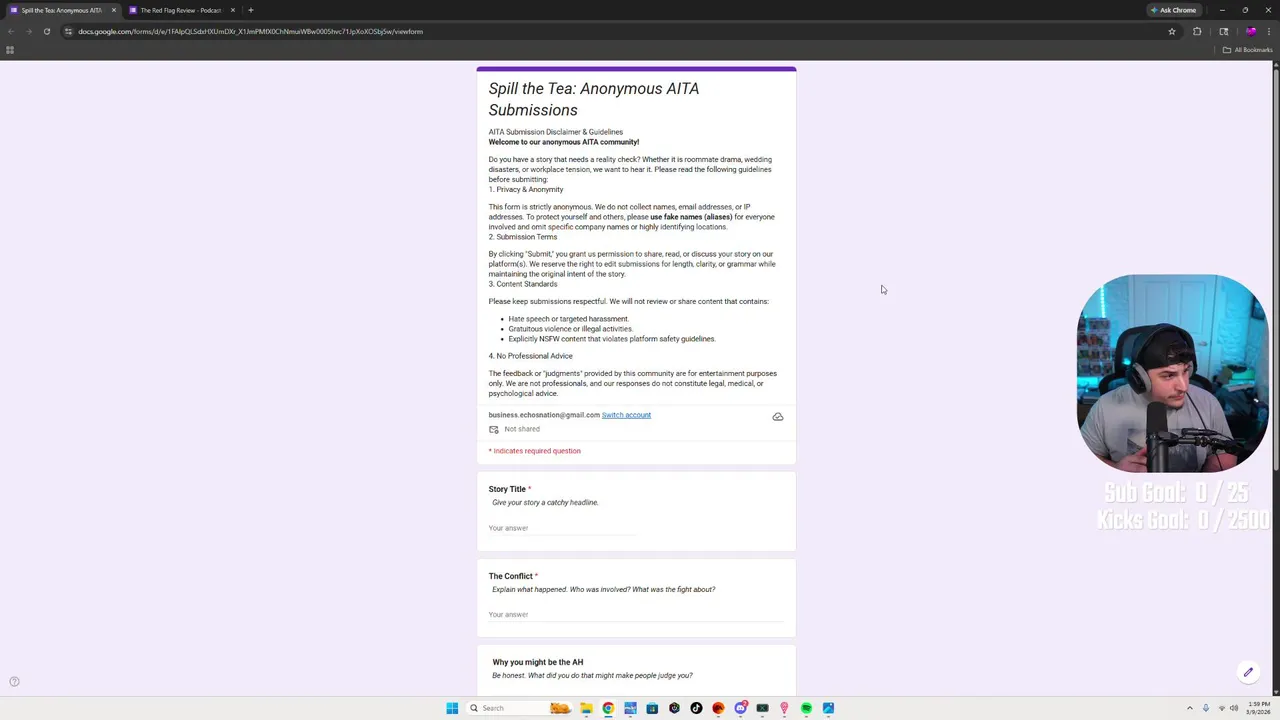The image size is (1280, 720).
Task: Open site information icon beside the URL
Action: point(68,31)
